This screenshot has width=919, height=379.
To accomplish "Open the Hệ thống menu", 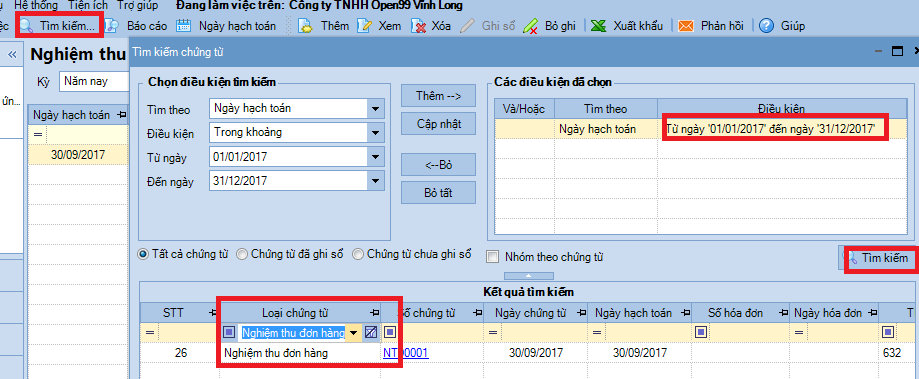I will point(36,6).
